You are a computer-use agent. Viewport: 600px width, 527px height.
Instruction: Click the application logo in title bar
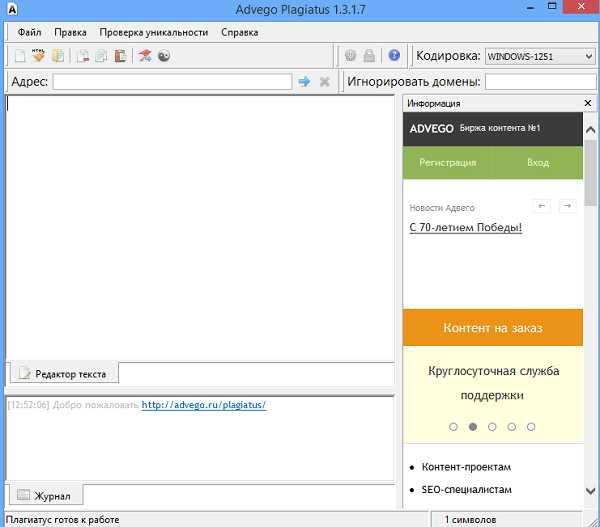point(12,9)
